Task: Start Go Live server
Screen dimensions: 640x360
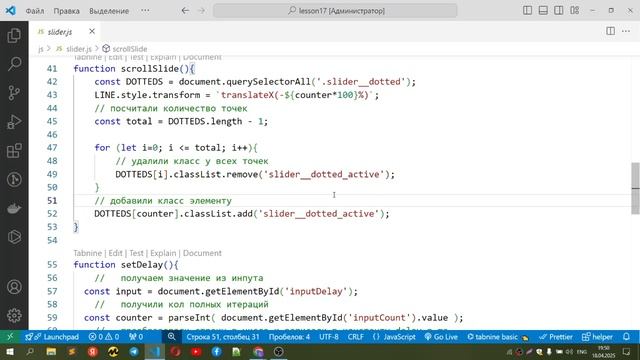Action: (x=441, y=337)
